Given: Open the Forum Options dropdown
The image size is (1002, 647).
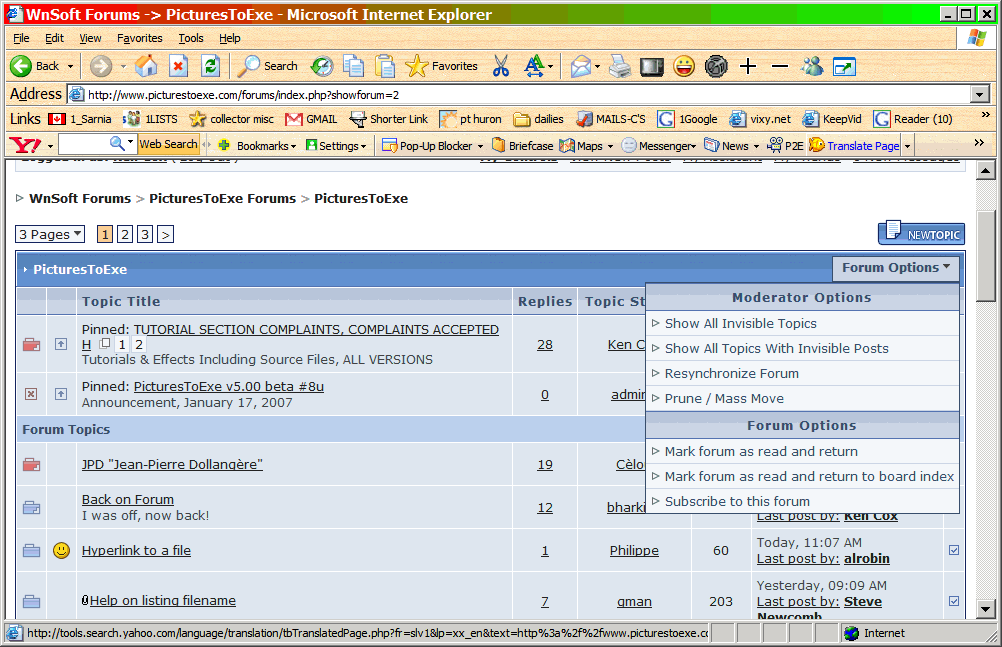Looking at the screenshot, I should [896, 268].
